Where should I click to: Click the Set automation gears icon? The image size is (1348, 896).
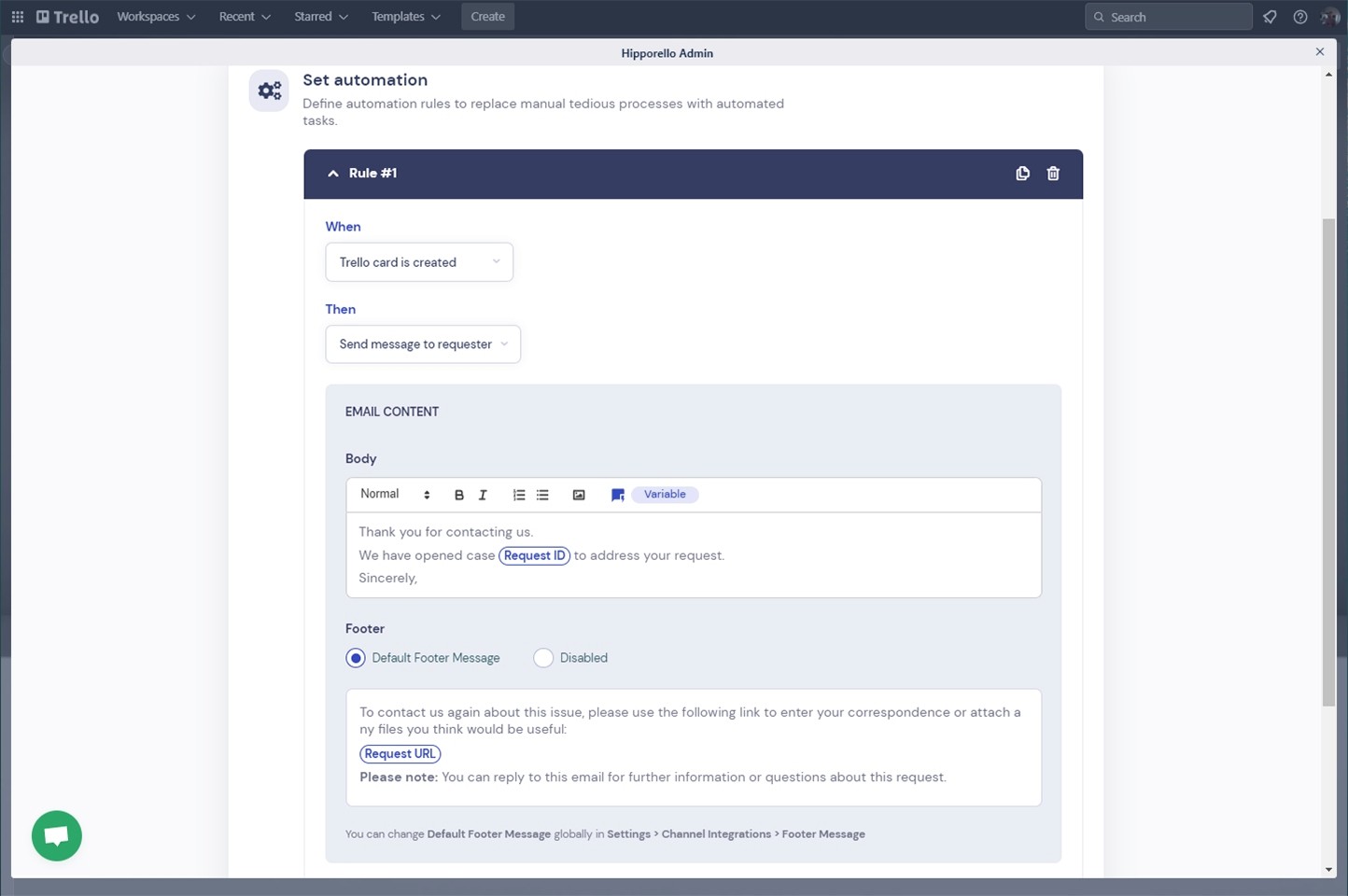(269, 91)
